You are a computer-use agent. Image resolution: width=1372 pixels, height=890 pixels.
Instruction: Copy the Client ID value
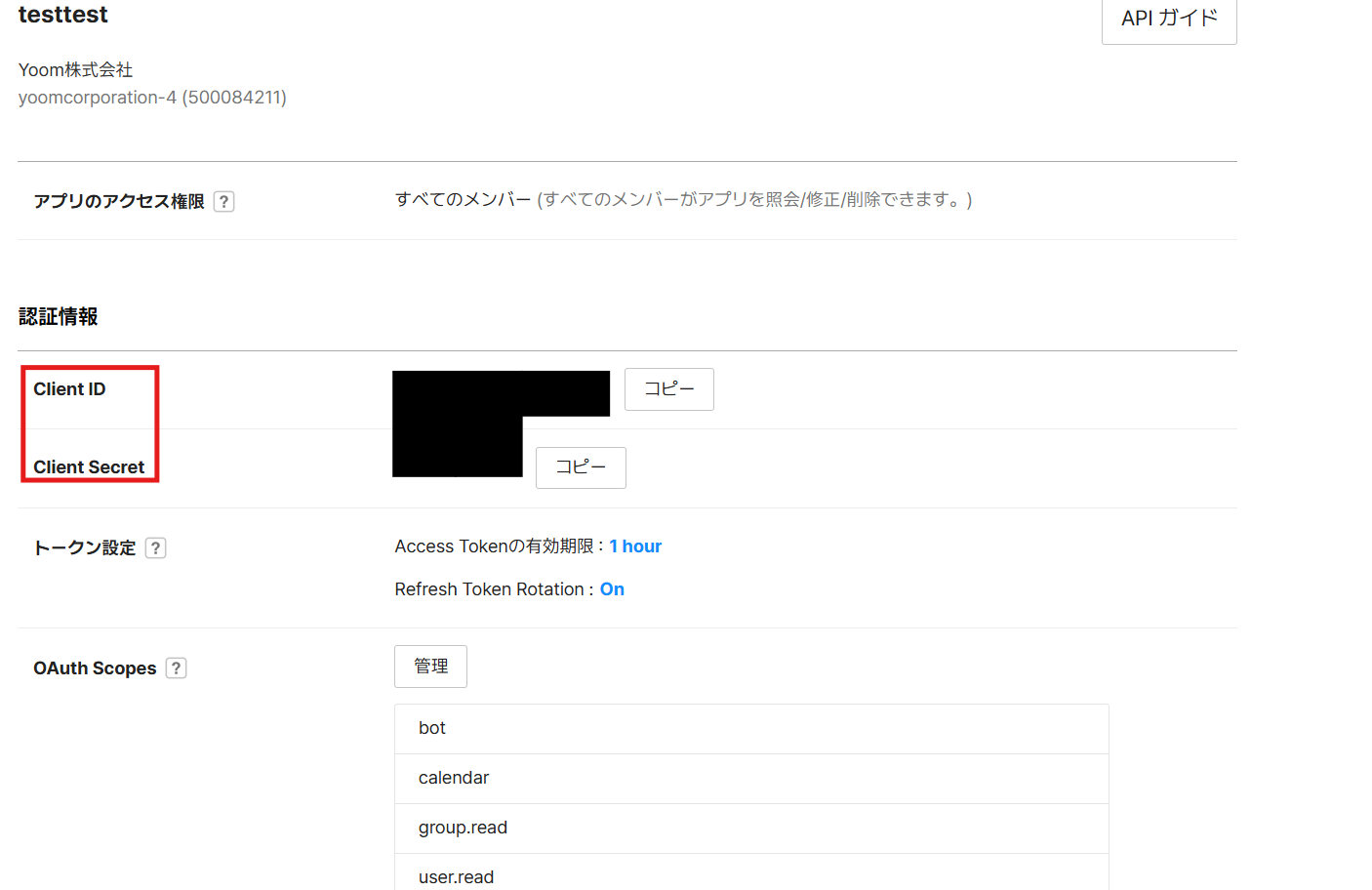tap(668, 389)
